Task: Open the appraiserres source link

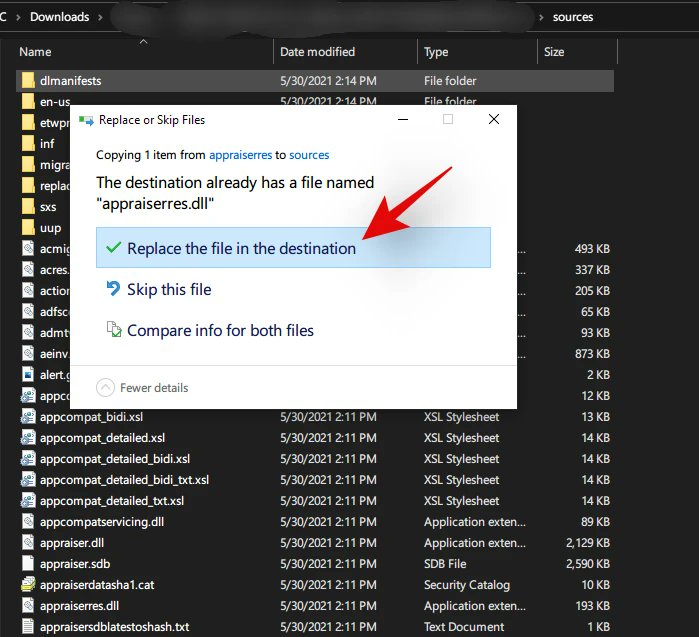Action: 240,155
